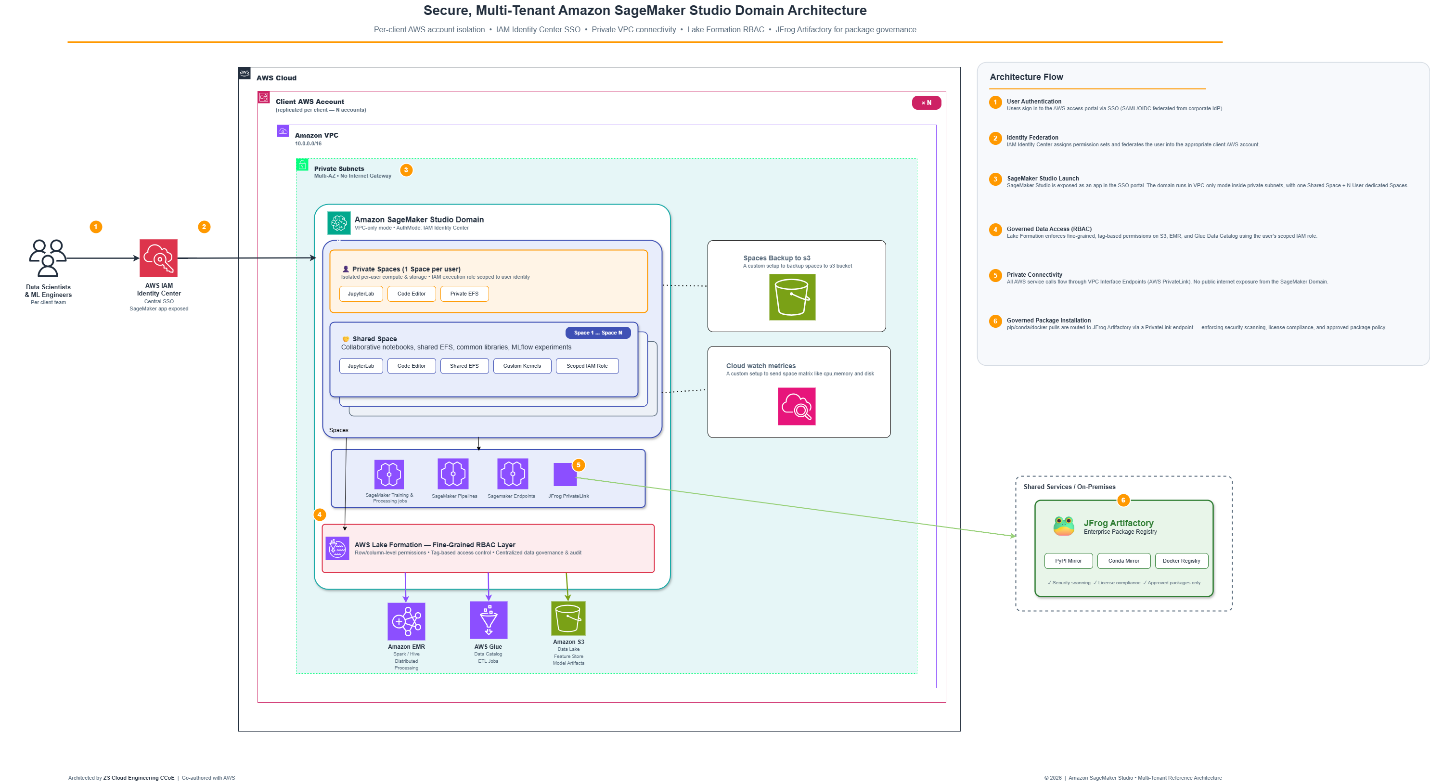The image size is (1430, 784).
Task: Click the JFrog Artifactory frog icon
Action: point(1063,526)
